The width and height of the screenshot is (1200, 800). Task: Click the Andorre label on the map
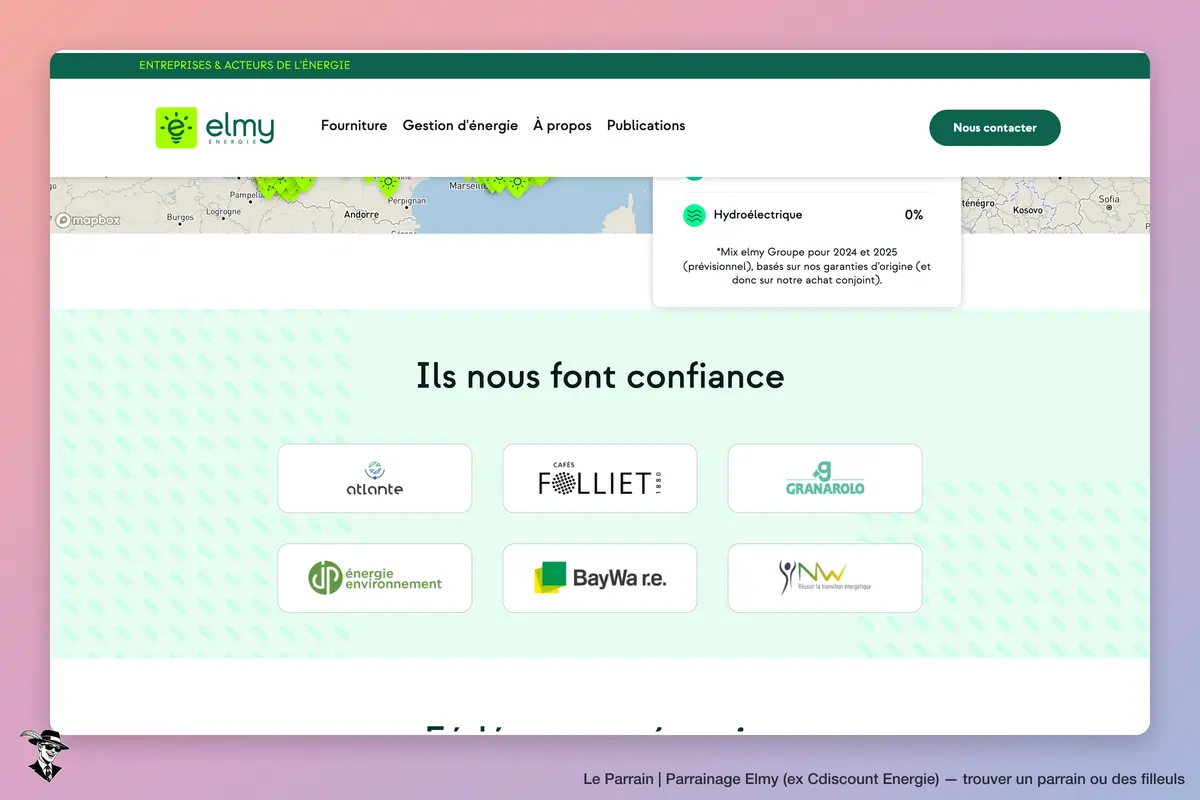[x=361, y=214]
